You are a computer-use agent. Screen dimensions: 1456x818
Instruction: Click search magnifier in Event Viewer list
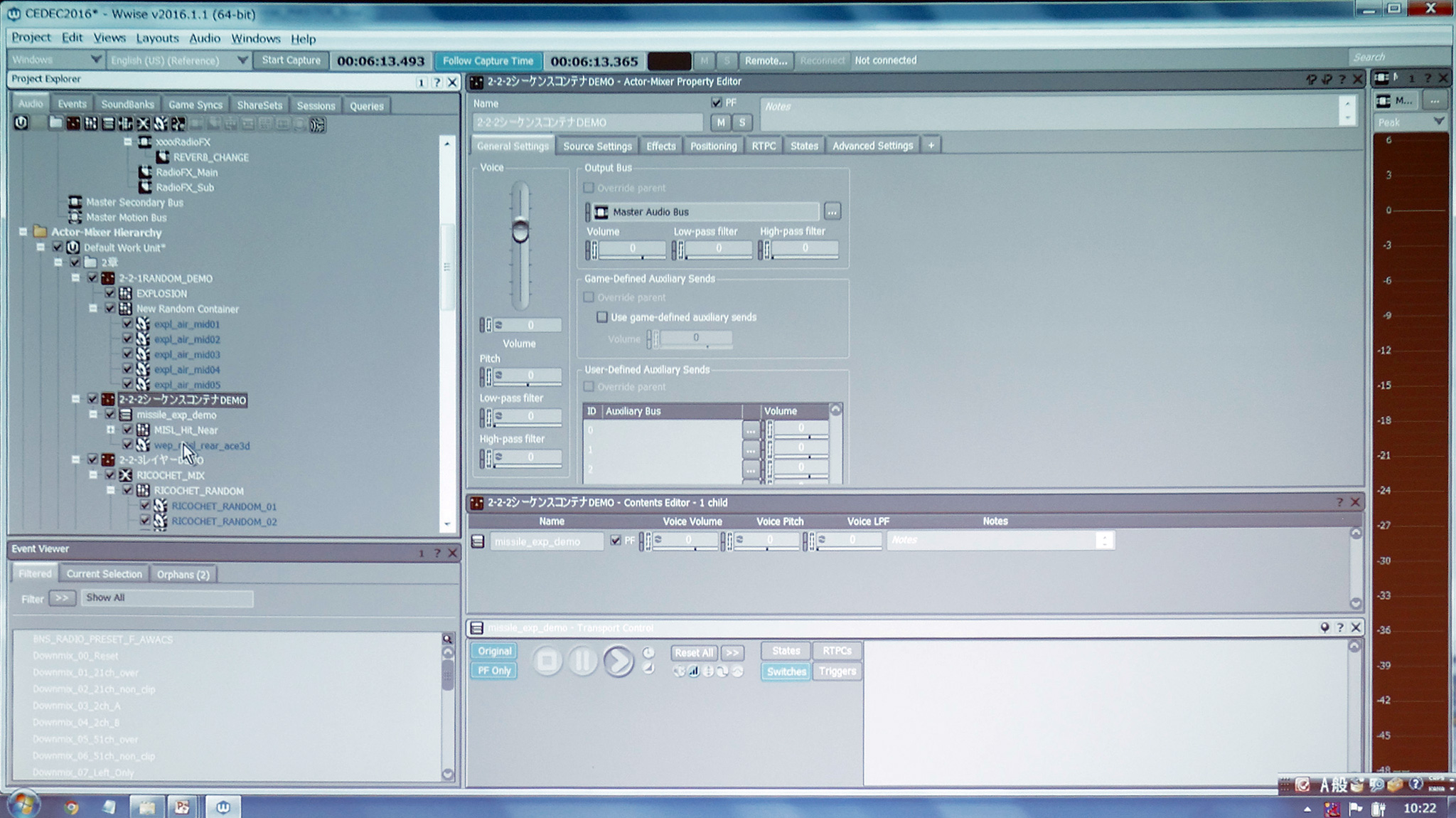[448, 639]
